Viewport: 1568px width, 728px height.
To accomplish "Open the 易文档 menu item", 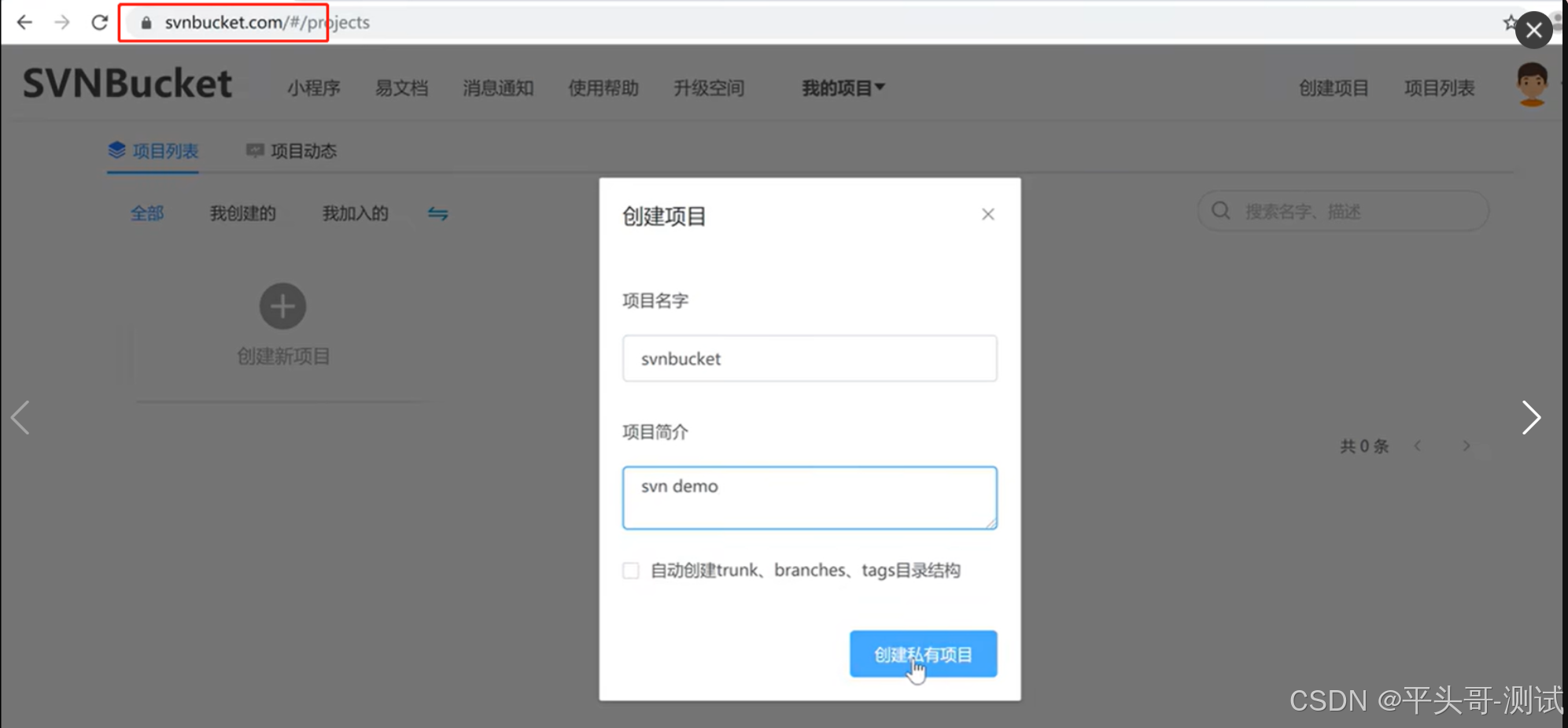I will point(401,88).
